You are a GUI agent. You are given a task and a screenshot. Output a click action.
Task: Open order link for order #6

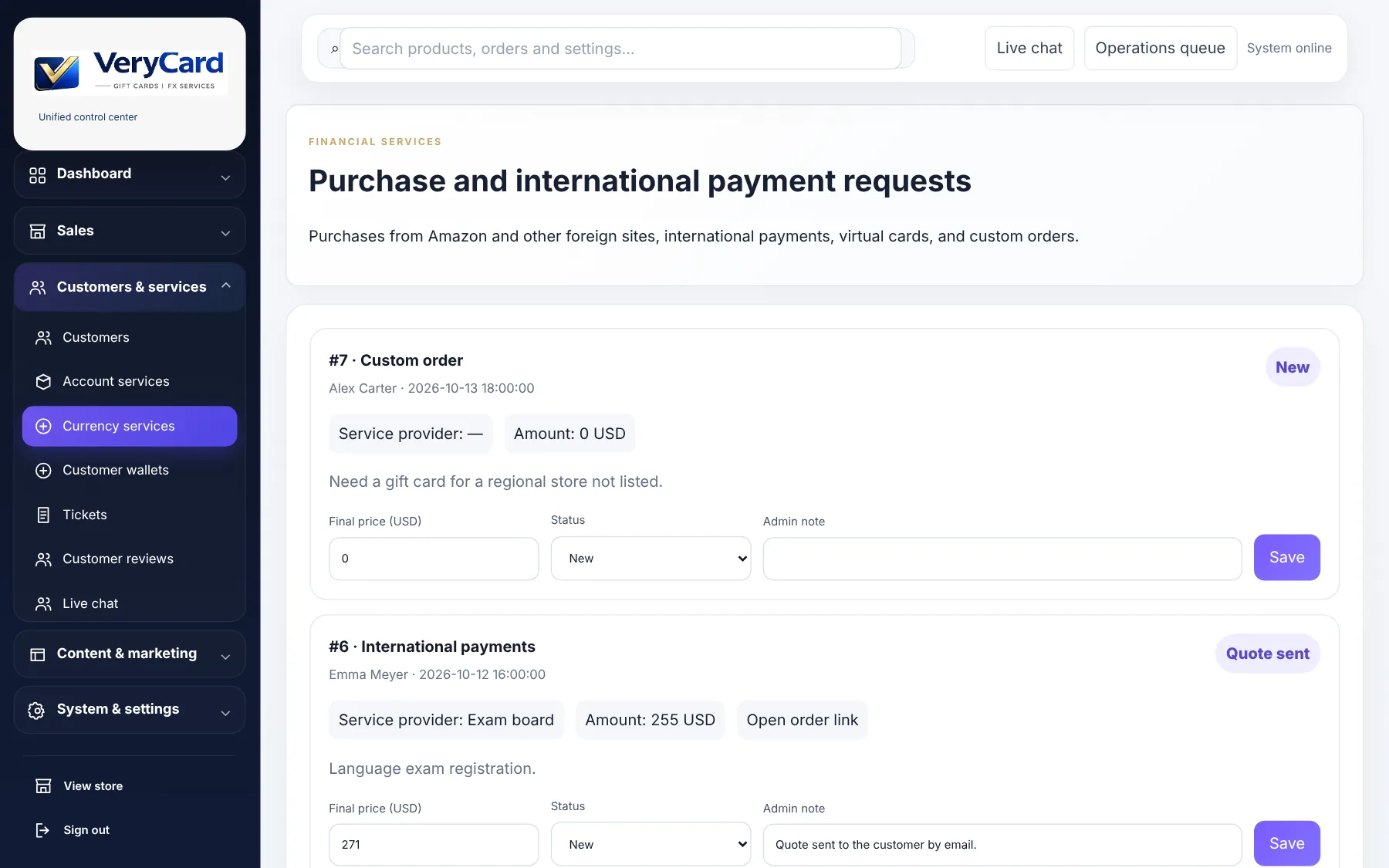(x=802, y=720)
